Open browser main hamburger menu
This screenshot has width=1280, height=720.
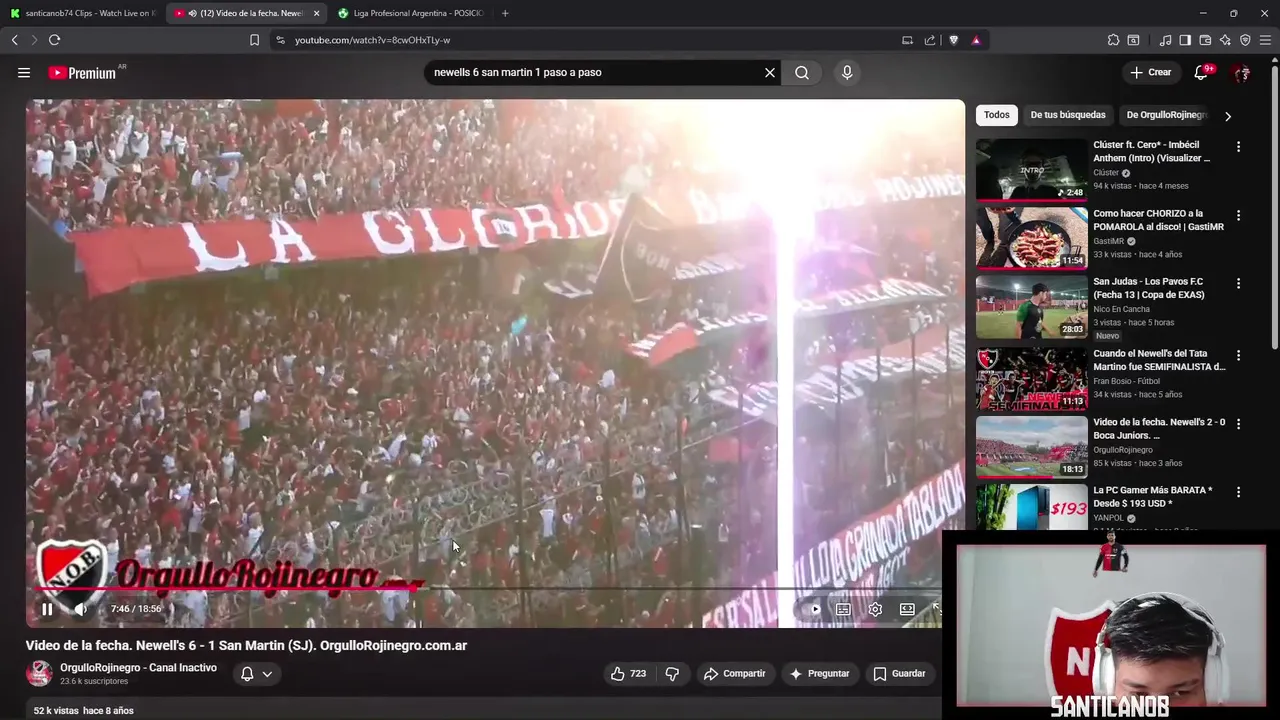pos(1266,40)
